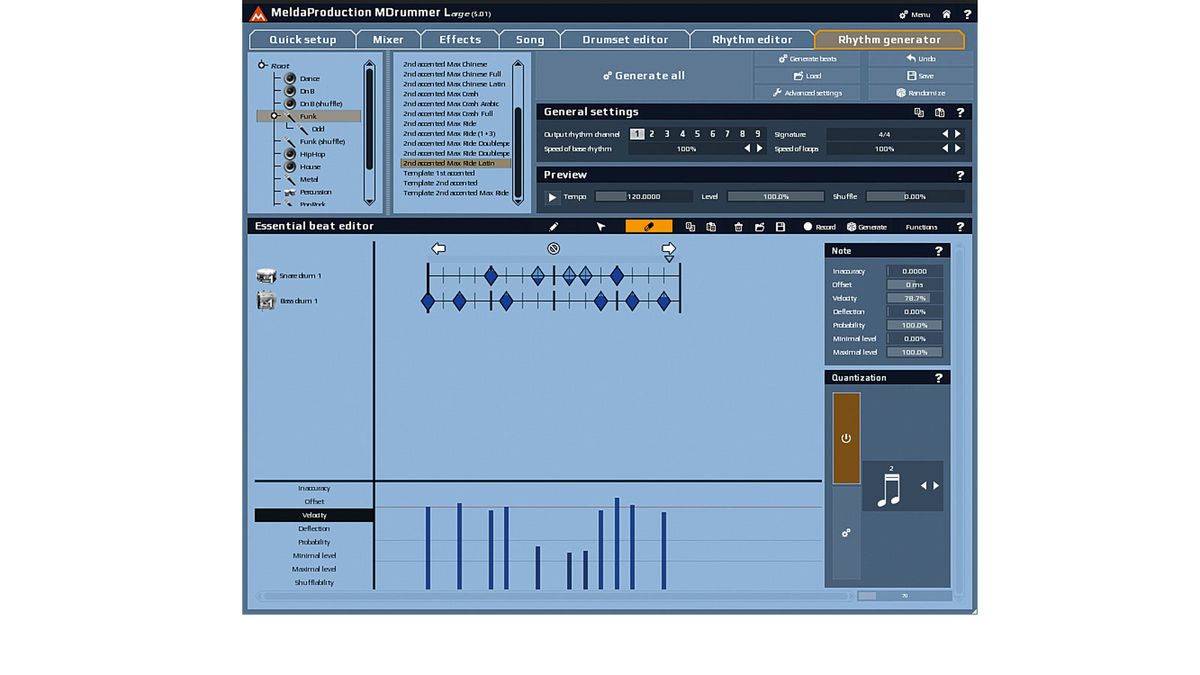Viewport: 1200px width, 675px height.
Task: Click the Randomize button
Action: (x=920, y=93)
